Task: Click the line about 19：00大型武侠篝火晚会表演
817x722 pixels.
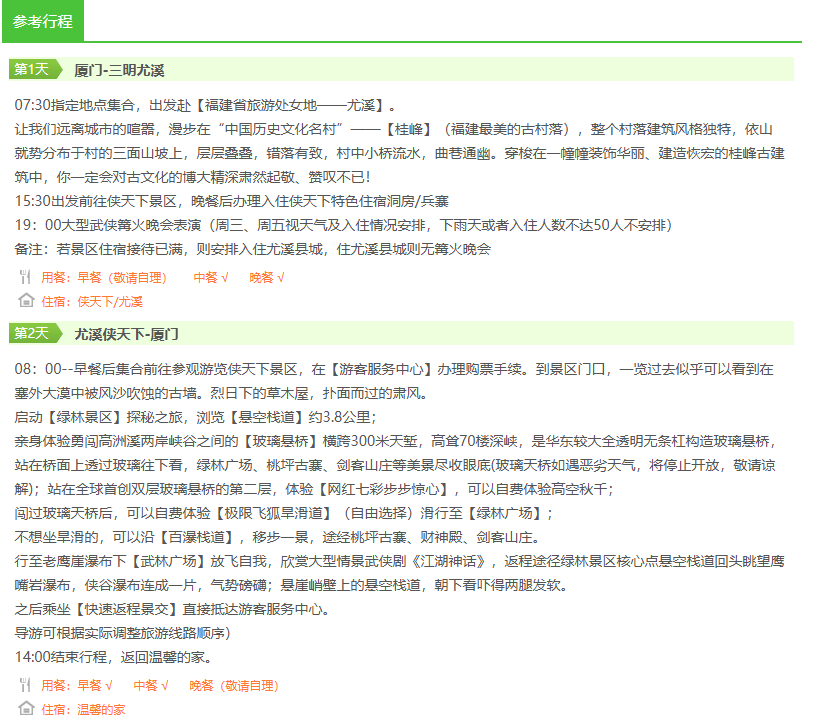Action: click(x=343, y=225)
